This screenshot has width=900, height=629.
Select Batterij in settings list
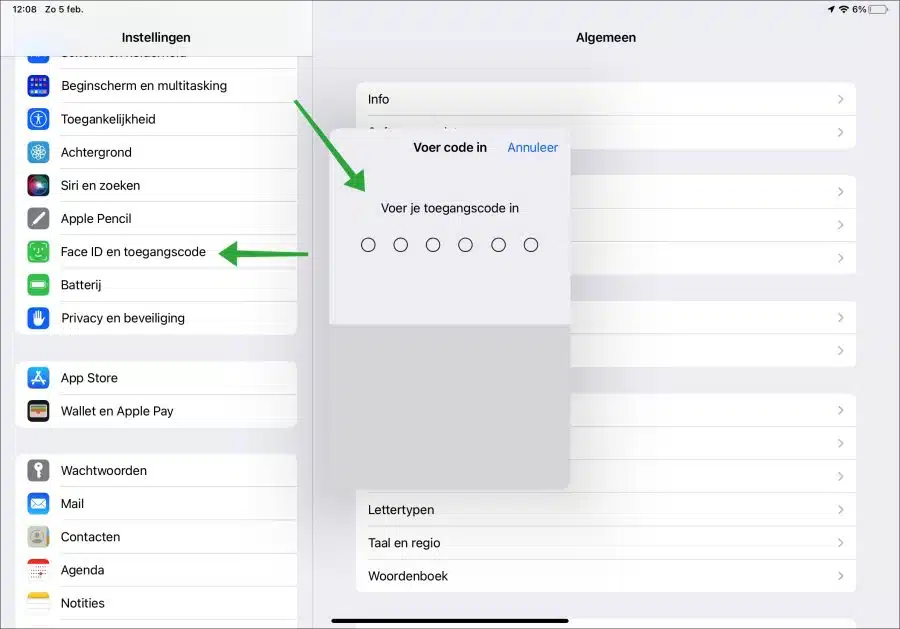(x=156, y=285)
